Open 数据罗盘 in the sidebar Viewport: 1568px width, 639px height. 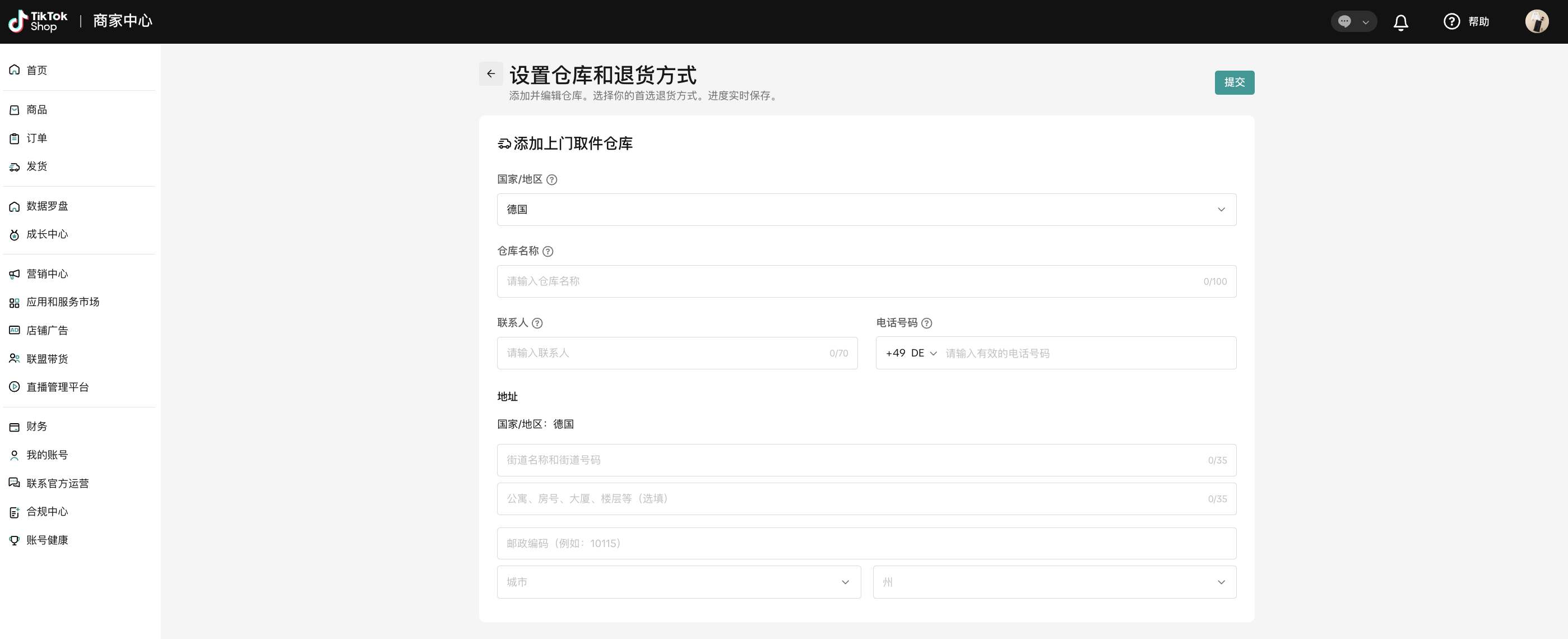click(47, 206)
